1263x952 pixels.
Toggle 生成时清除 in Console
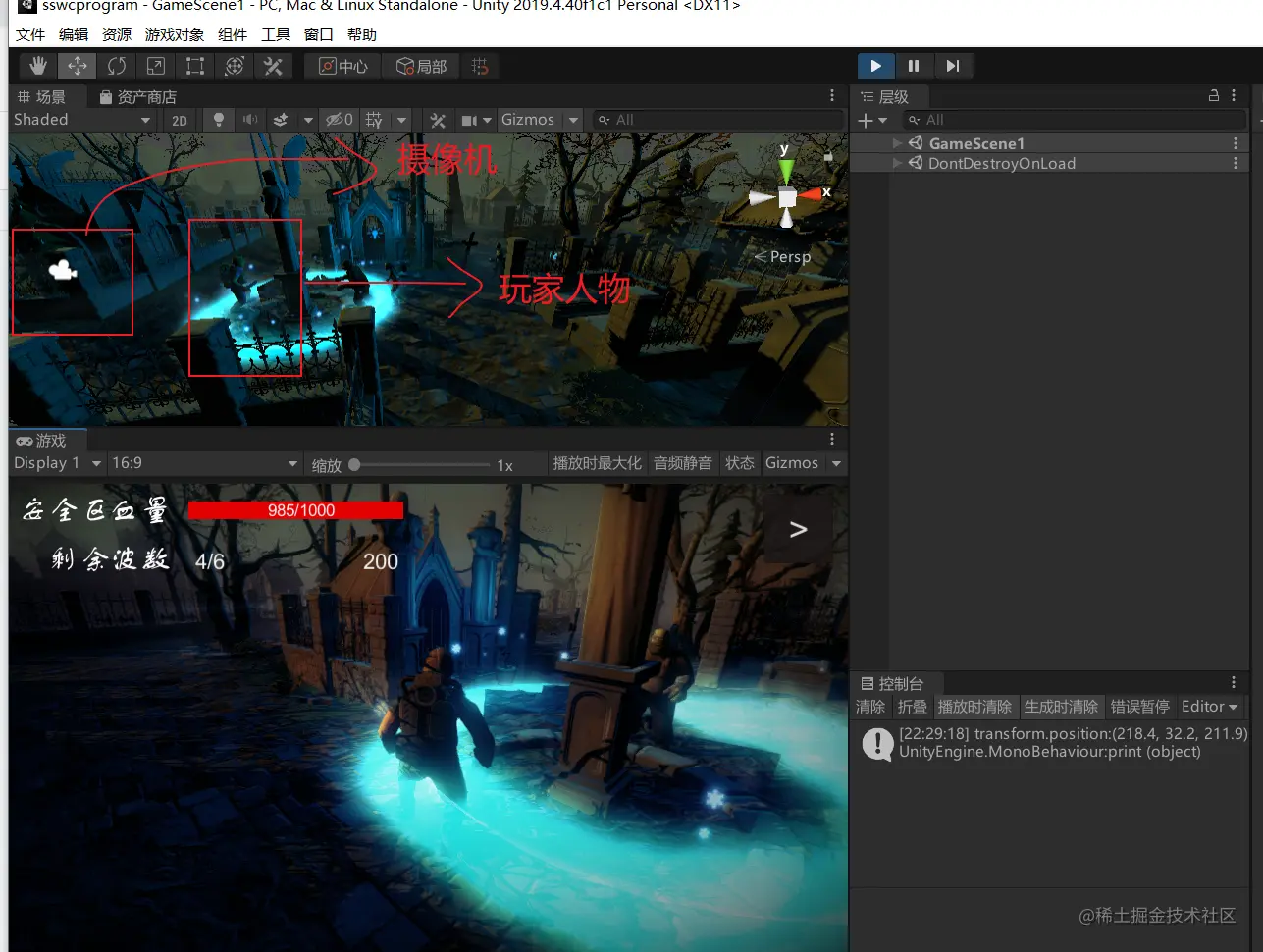1061,707
